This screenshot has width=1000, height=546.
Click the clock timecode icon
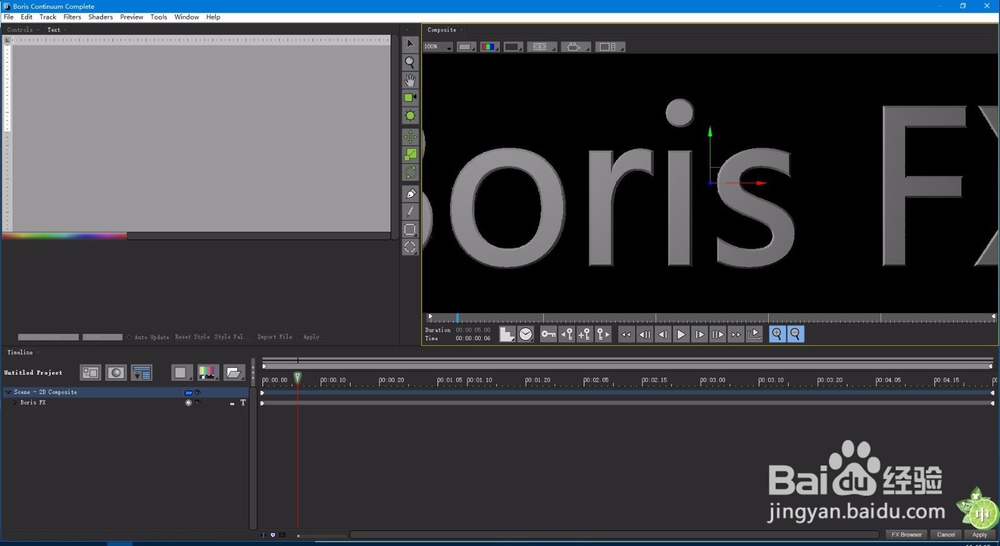526,334
